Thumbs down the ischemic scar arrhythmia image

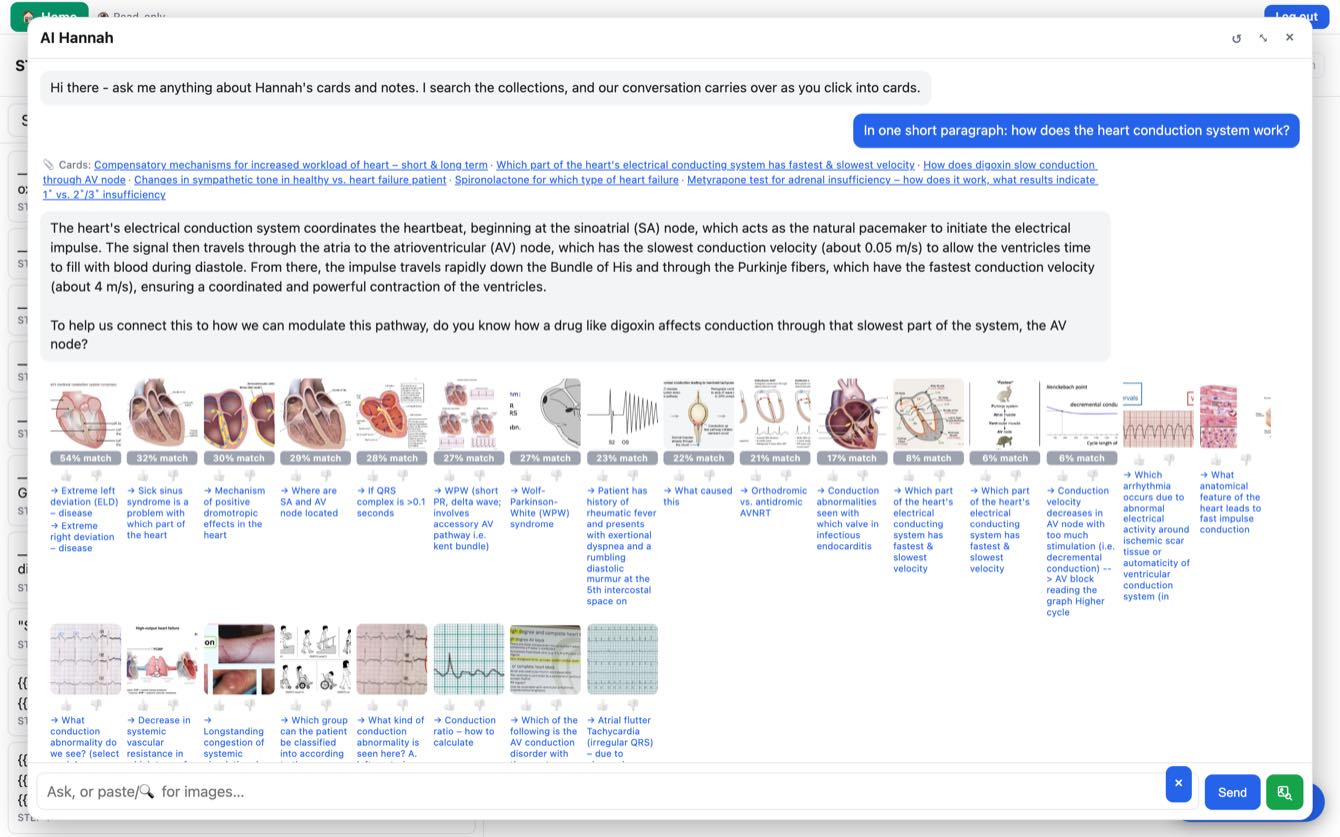tap(1168, 460)
